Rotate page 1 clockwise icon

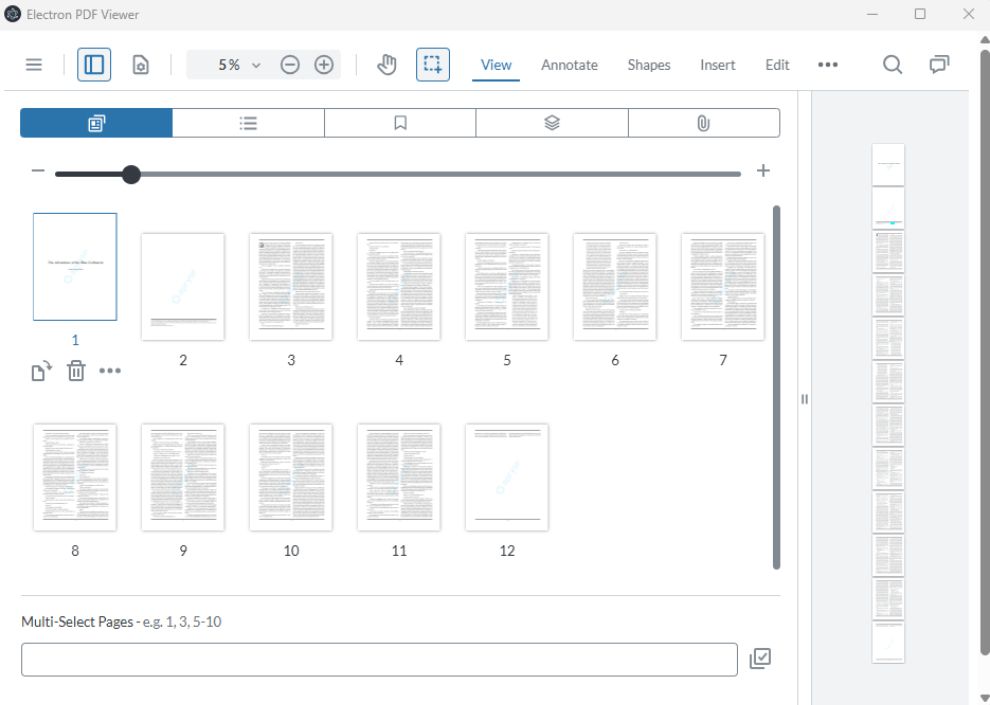41,371
